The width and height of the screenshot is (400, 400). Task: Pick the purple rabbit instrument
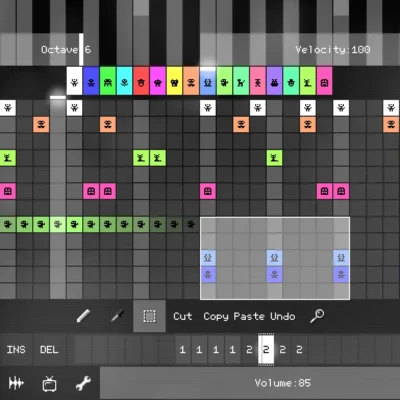click(274, 81)
